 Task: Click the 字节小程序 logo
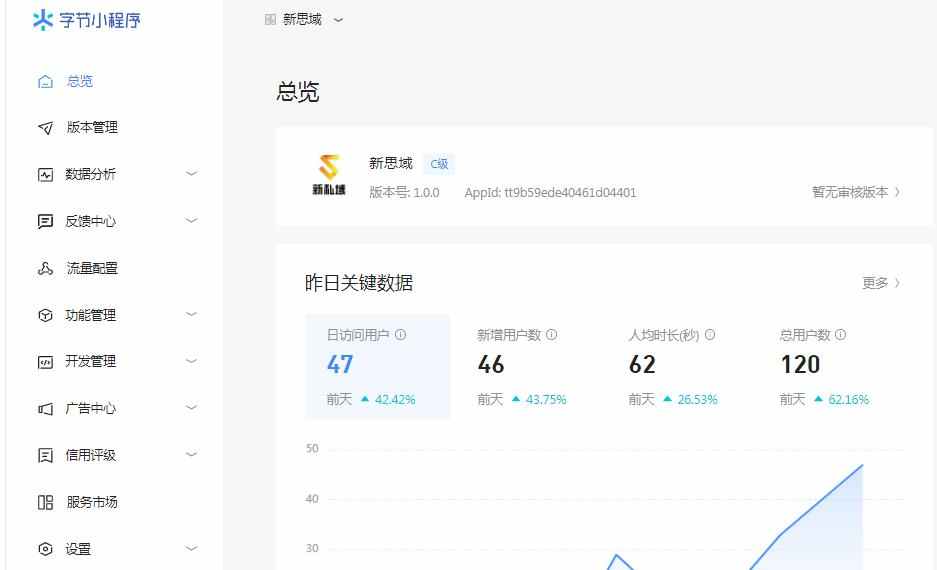(x=87, y=20)
